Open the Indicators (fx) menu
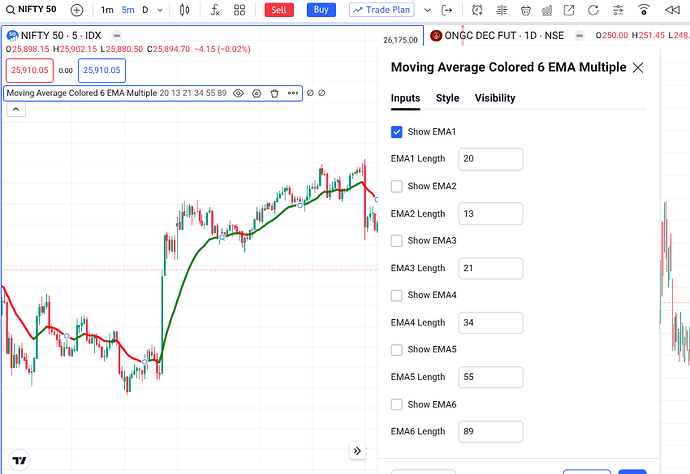This screenshot has height=474, width=690. (x=212, y=10)
